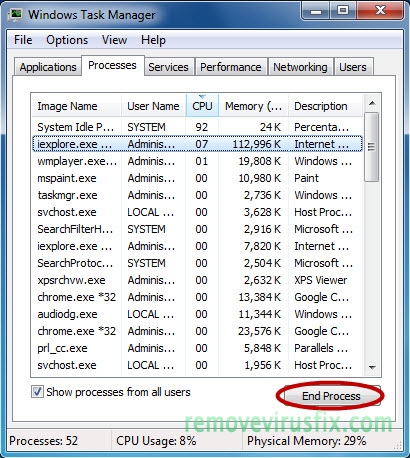Click the XPS Viewer description cell
The image size is (410, 458).
click(320, 280)
